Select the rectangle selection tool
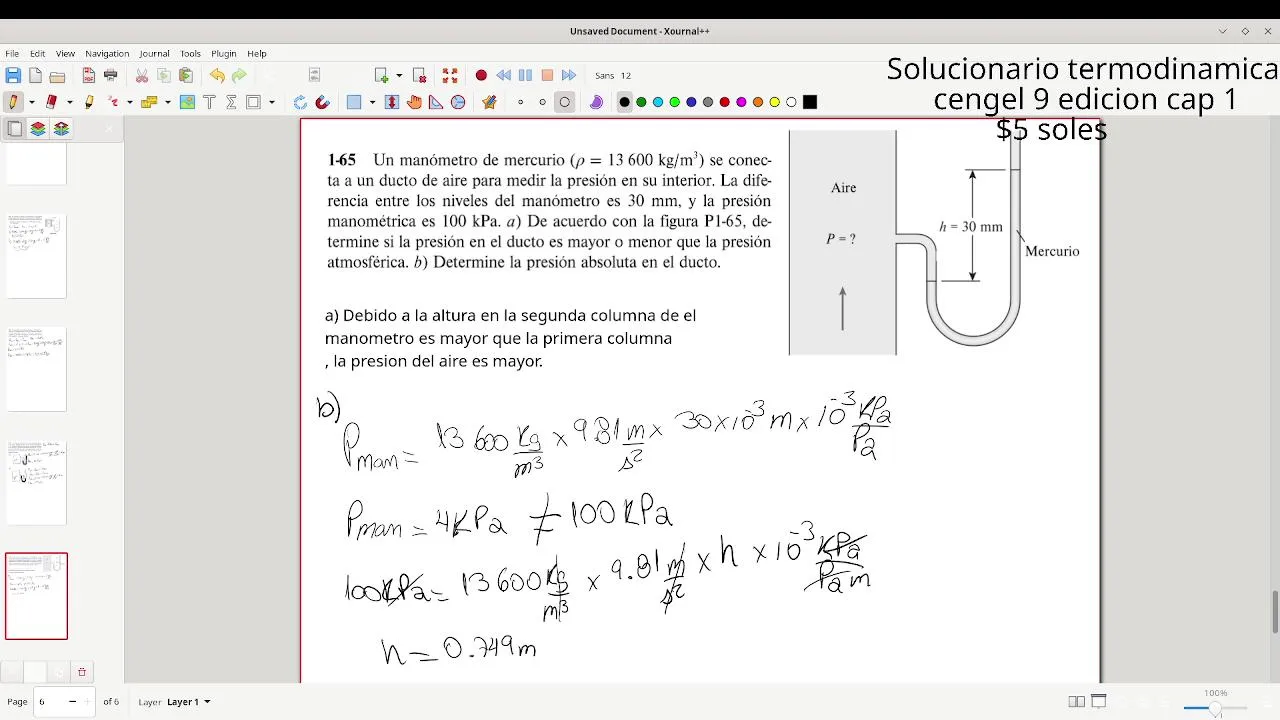This screenshot has width=1280, height=720. click(354, 102)
